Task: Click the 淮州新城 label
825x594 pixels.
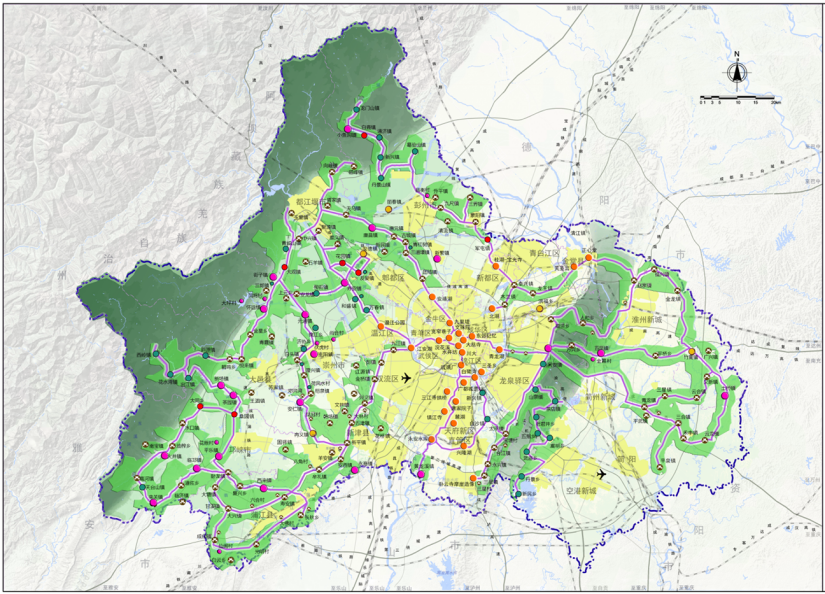Action: 649,318
